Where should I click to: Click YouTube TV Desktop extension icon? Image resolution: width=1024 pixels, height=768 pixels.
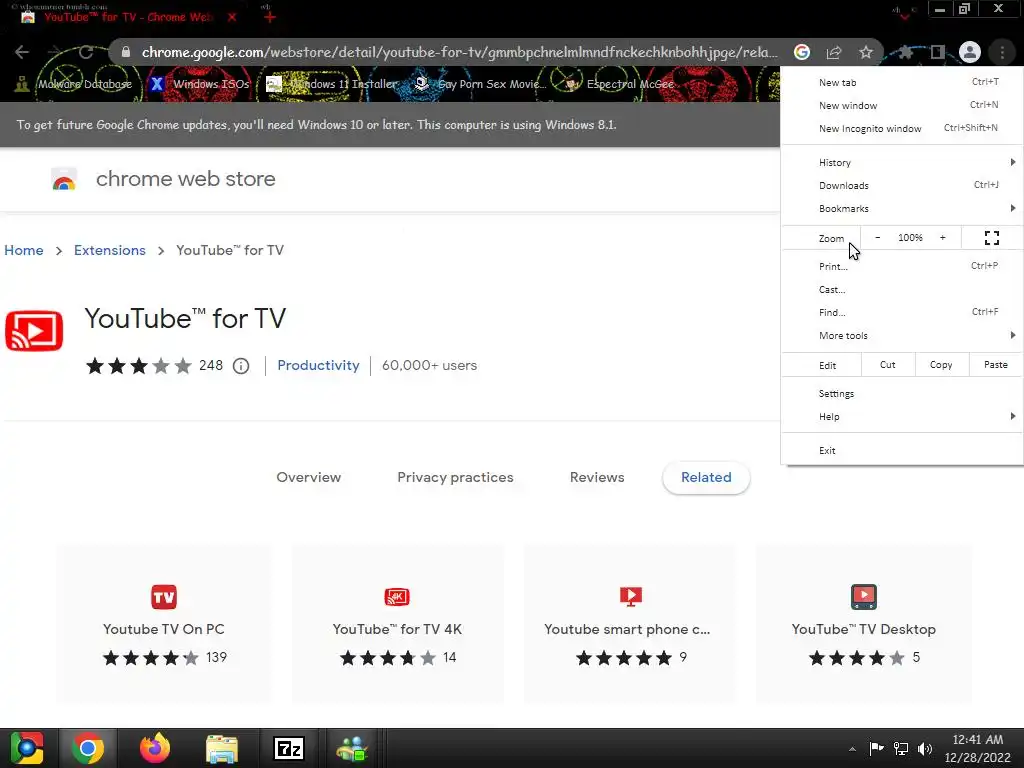863,596
